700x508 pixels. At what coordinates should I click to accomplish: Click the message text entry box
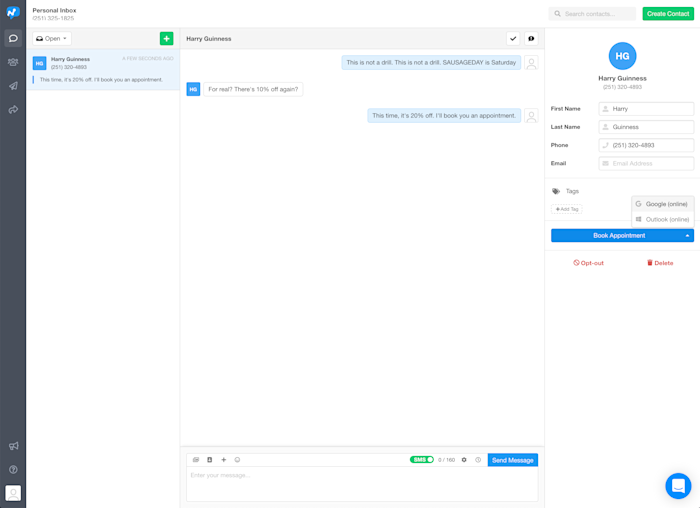coord(362,483)
